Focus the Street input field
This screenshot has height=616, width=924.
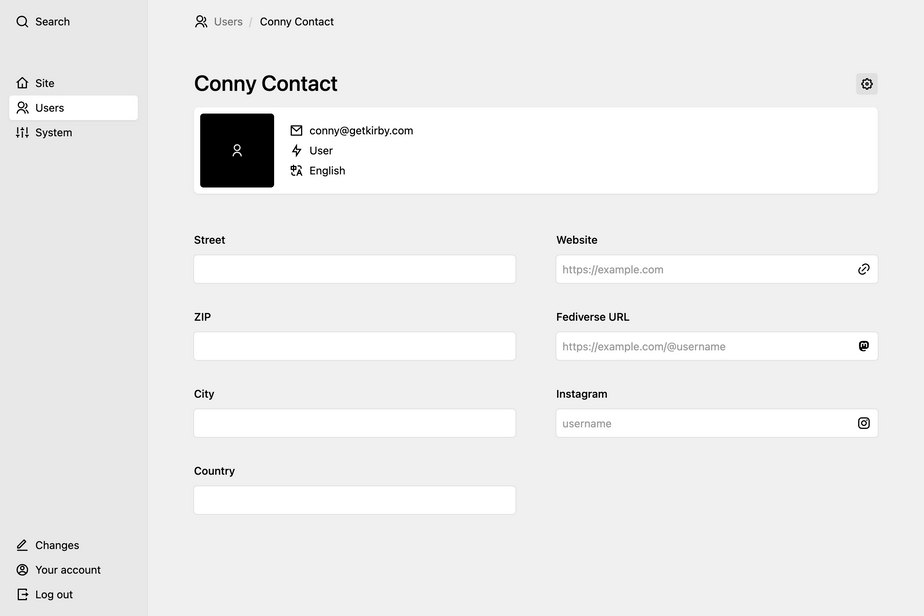(x=355, y=269)
